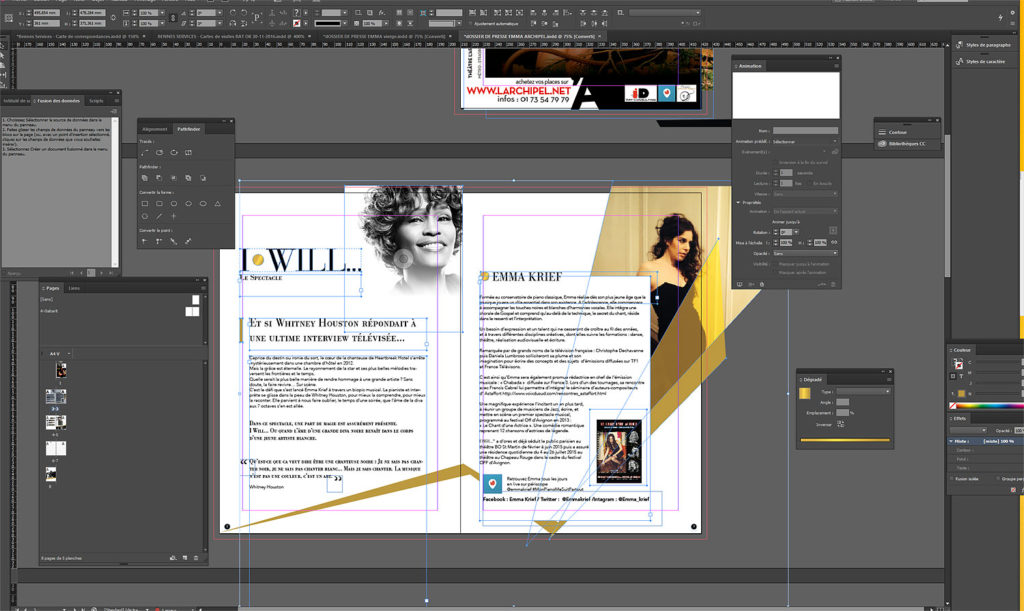Screen dimensions: 1024x611
Task: Open the Styles de caractère panel
Action: 984,62
